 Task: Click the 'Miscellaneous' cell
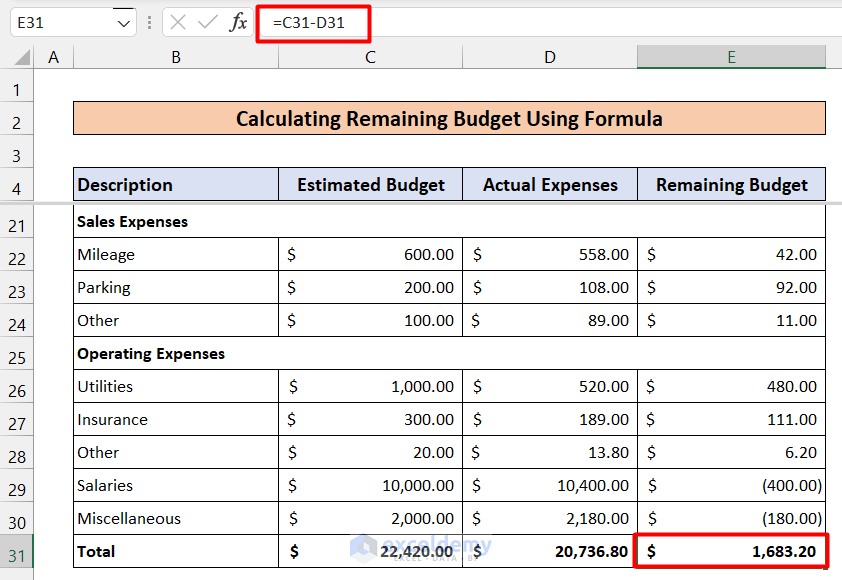point(176,518)
